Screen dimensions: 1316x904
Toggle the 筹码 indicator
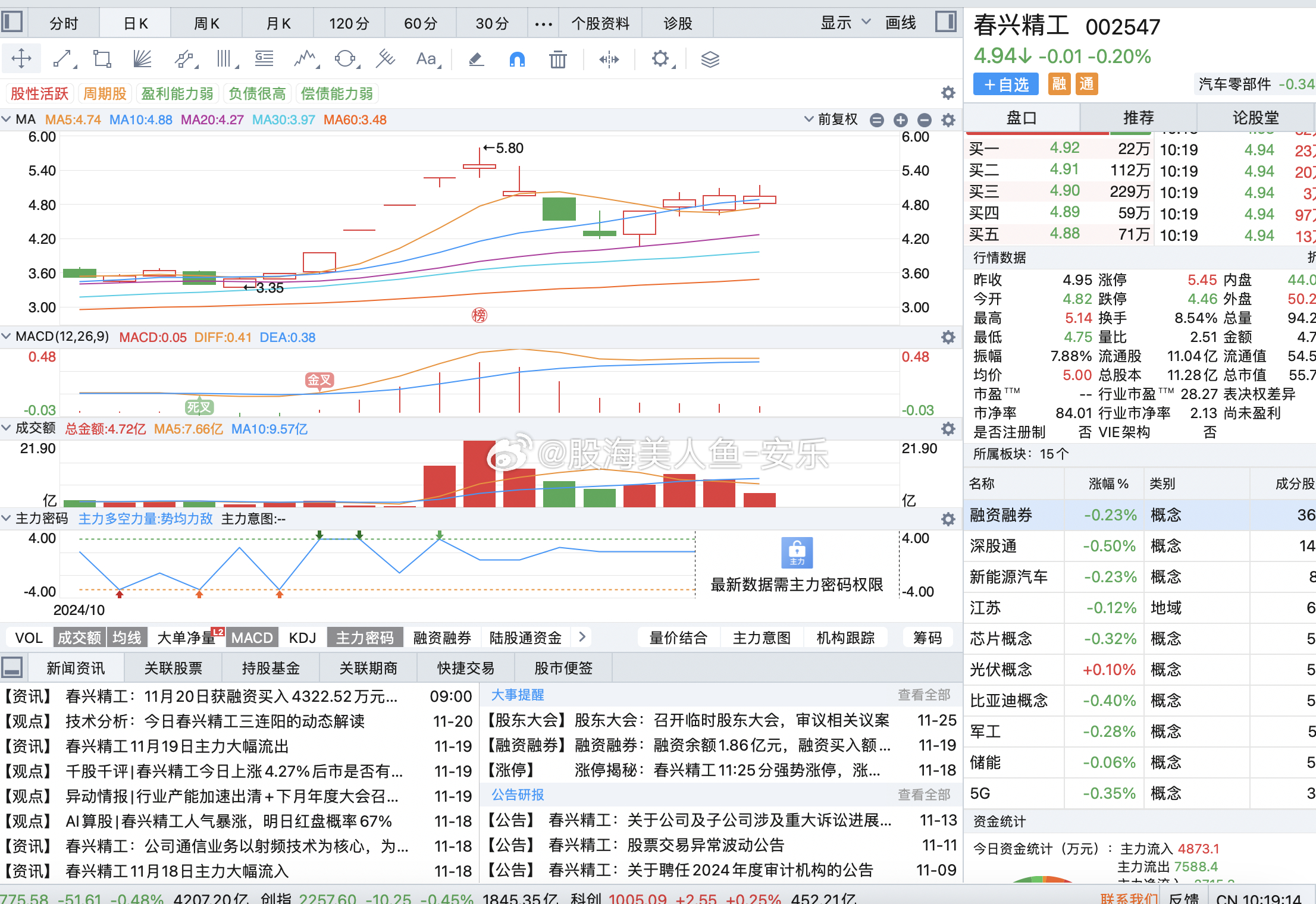tap(928, 638)
